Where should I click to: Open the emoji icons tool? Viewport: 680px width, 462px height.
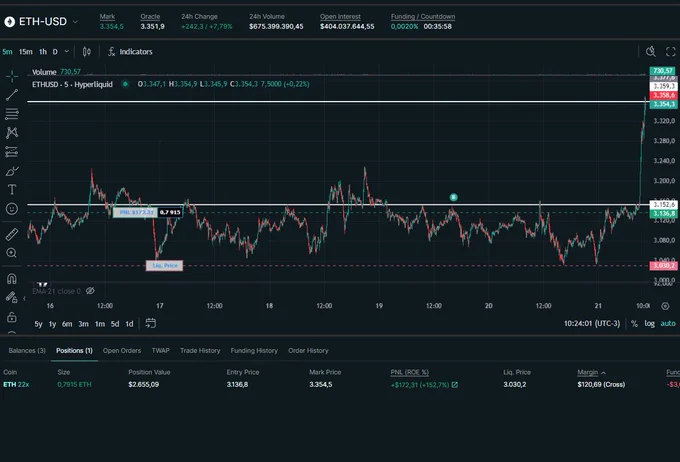12,209
